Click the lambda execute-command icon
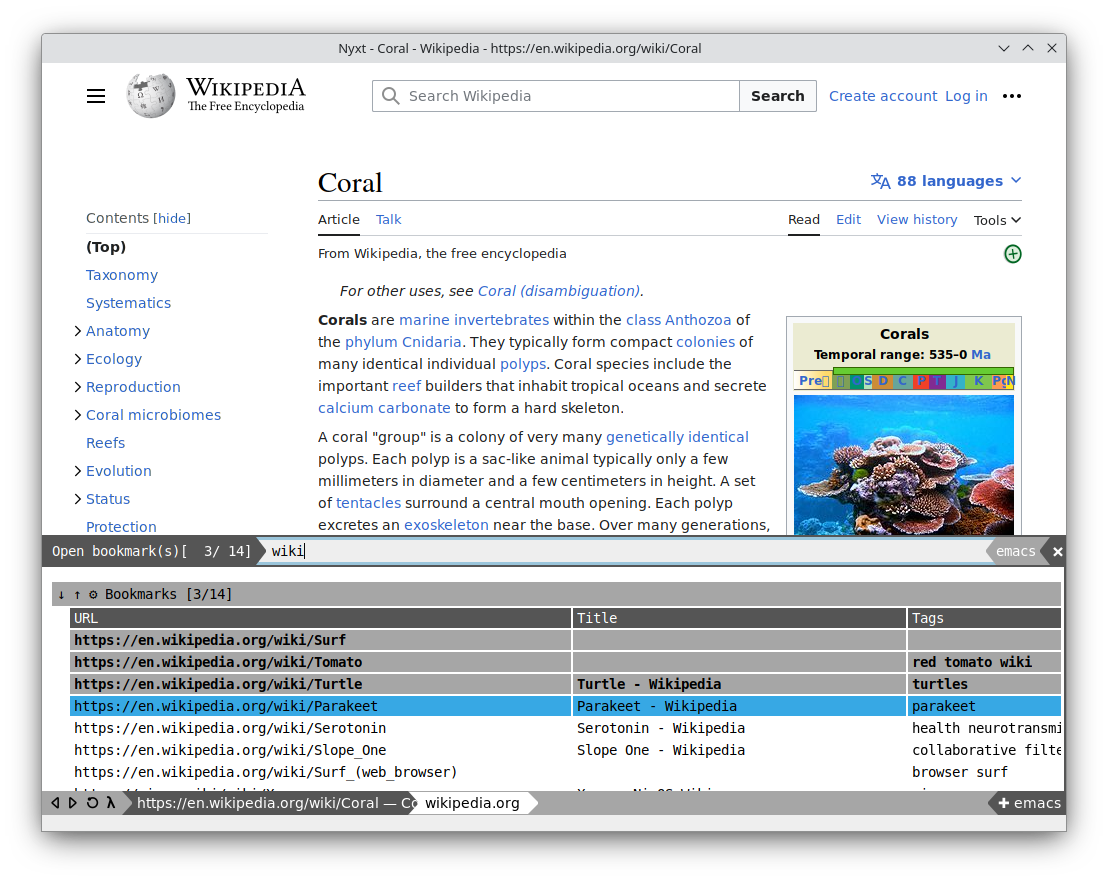 pyautogui.click(x=110, y=803)
